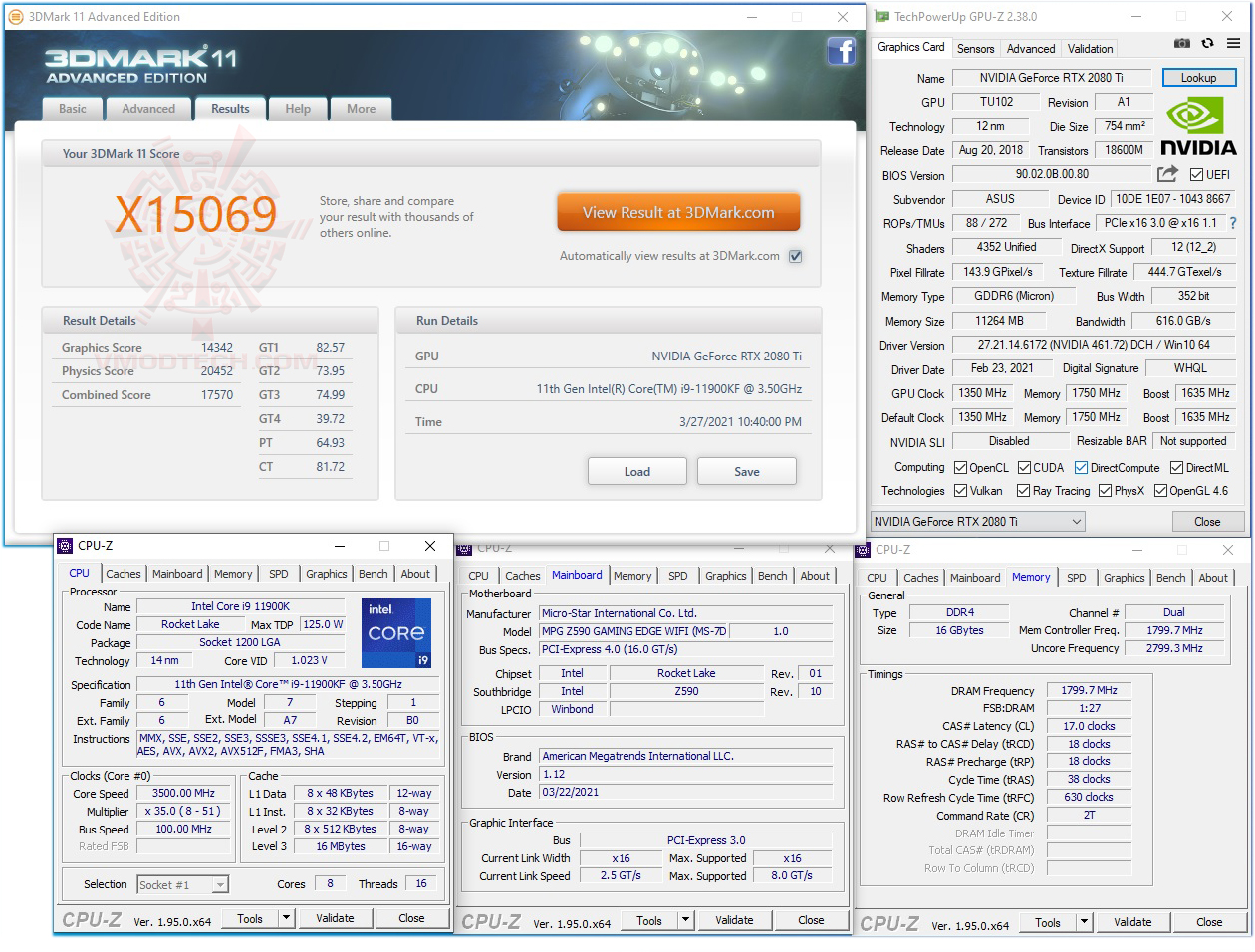The image size is (1255, 952).
Task: Expand the Tools dropdown arrow in Mainboard window
Action: pos(686,920)
